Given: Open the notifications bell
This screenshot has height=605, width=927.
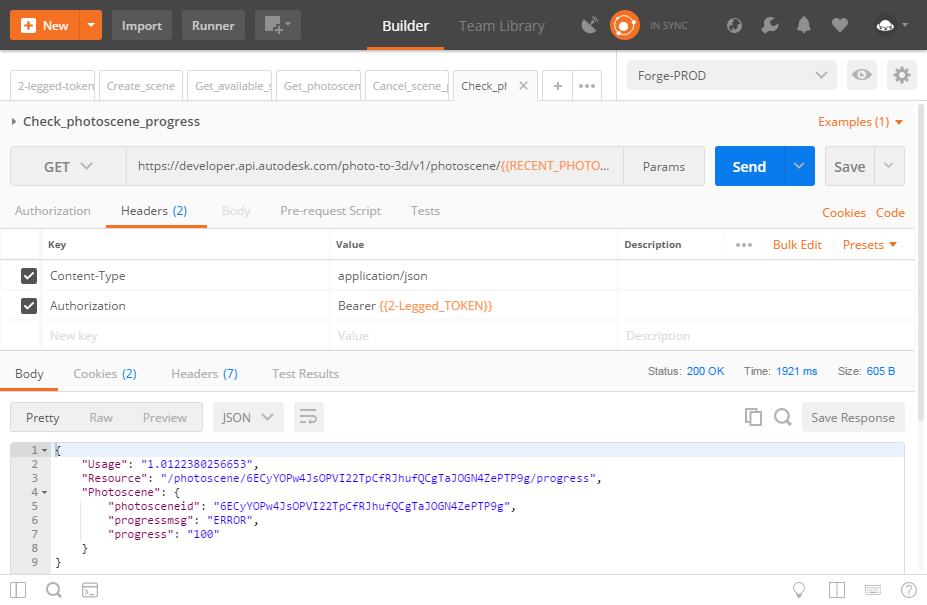Looking at the screenshot, I should point(803,25).
